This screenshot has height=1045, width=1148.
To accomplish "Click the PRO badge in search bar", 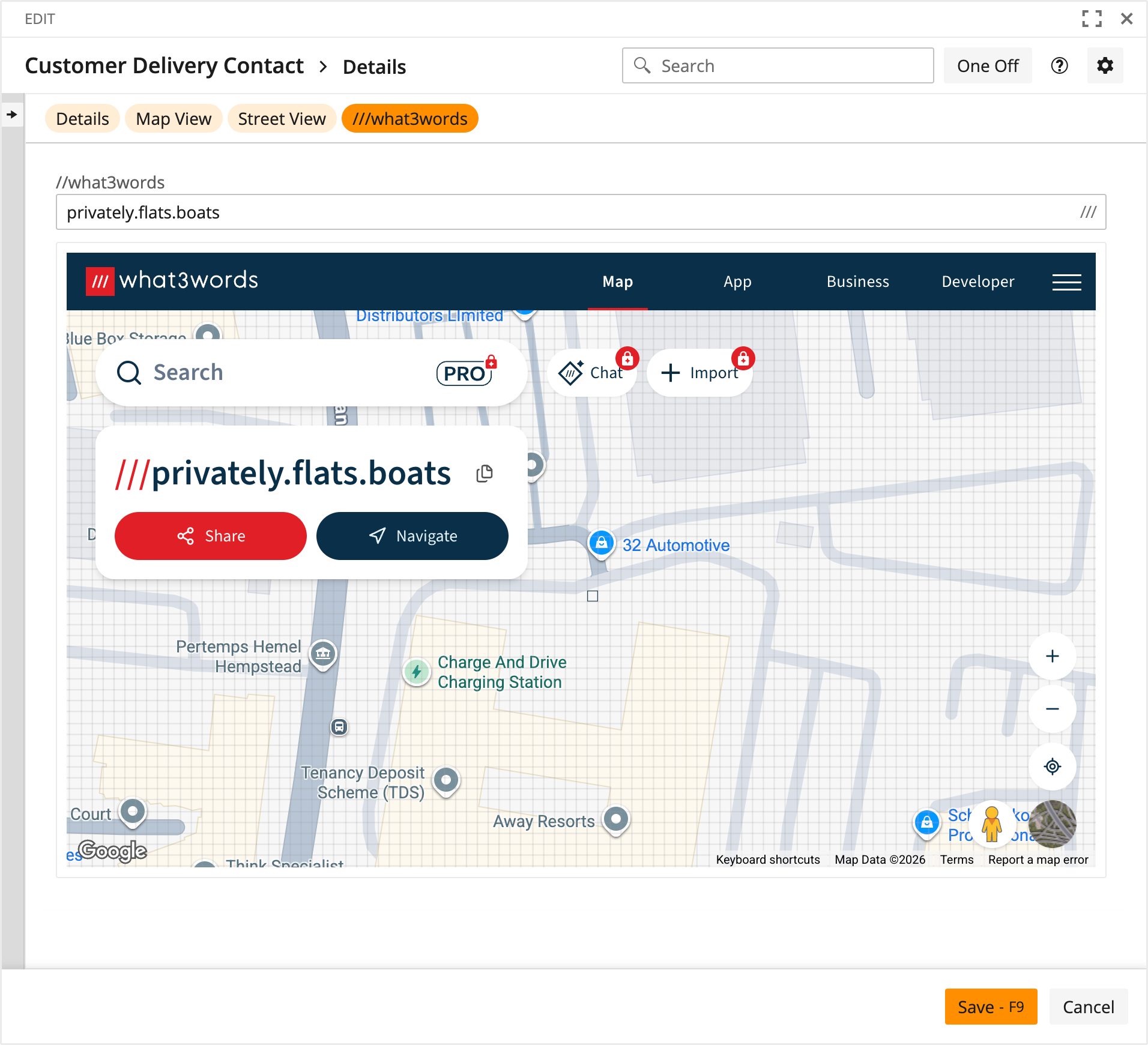I will click(465, 373).
